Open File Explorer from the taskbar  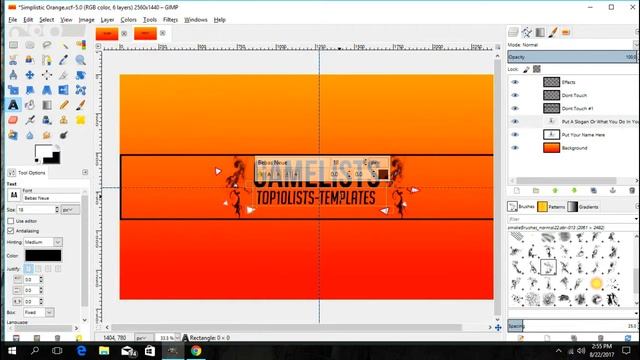click(x=104, y=351)
